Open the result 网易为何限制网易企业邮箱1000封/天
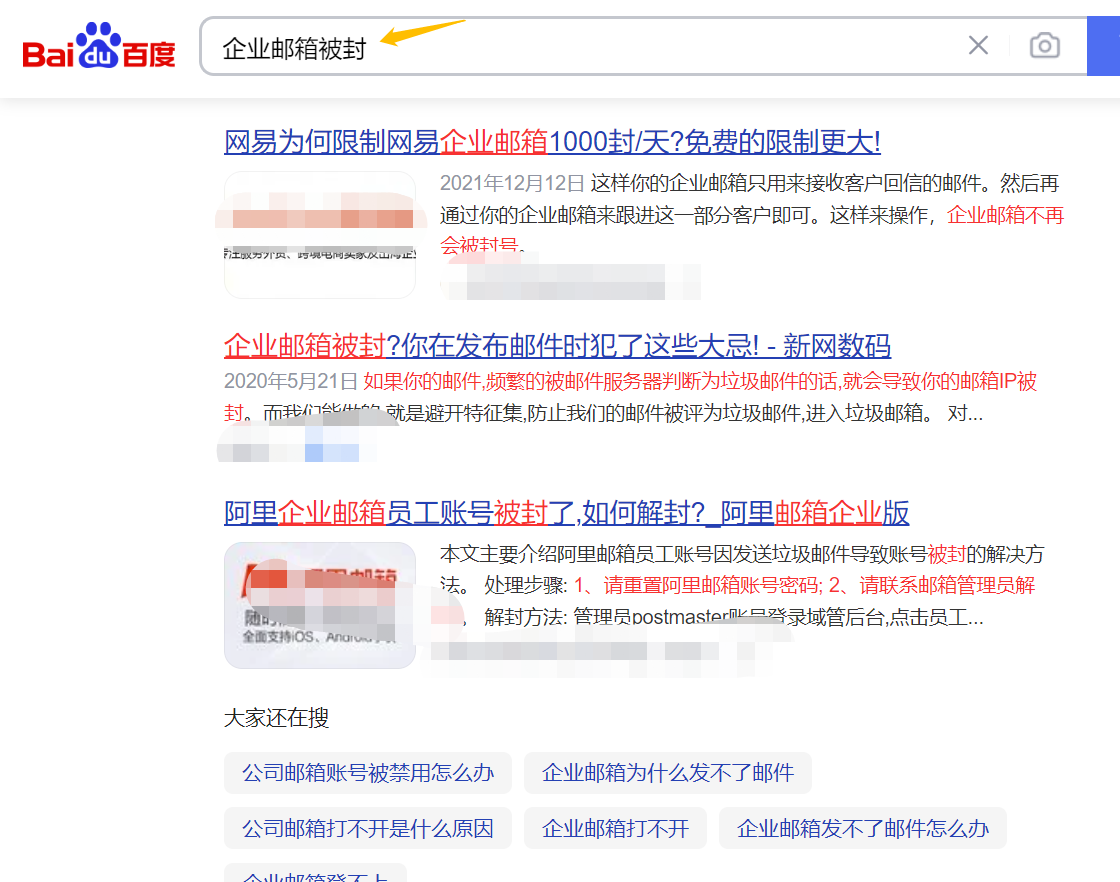This screenshot has width=1120, height=882. pyautogui.click(x=552, y=141)
